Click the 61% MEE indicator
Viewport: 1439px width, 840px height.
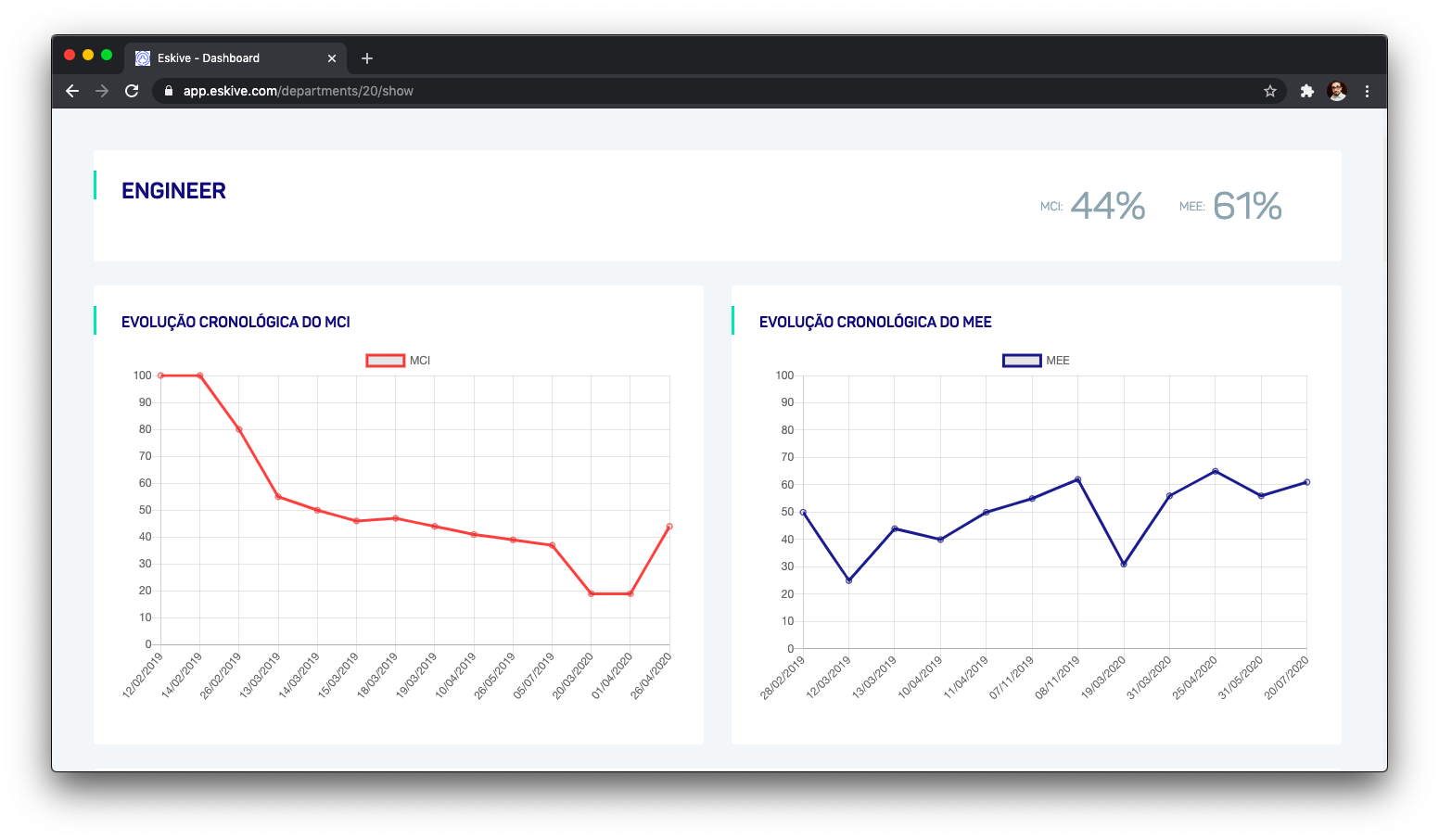1247,206
